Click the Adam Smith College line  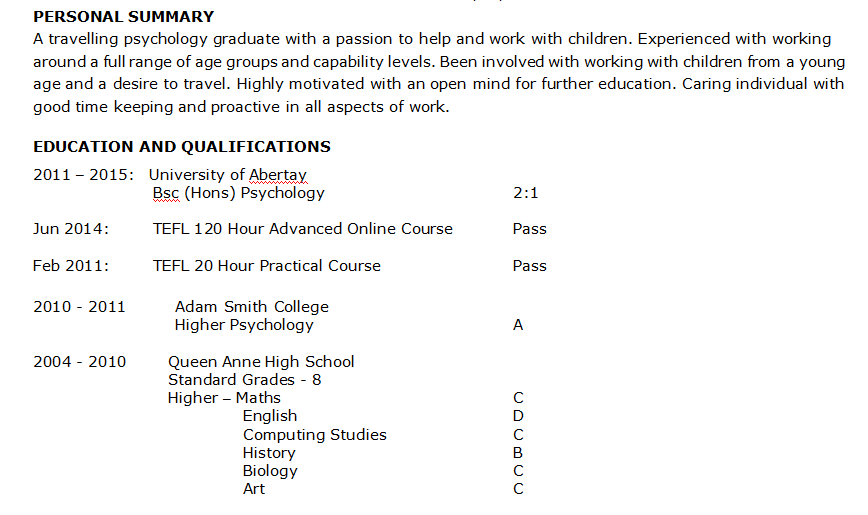click(x=251, y=307)
